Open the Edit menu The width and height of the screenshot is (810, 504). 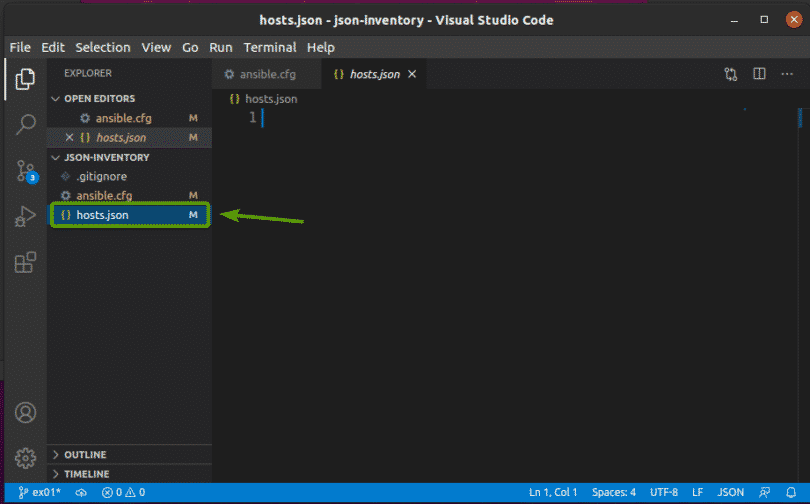[53, 48]
